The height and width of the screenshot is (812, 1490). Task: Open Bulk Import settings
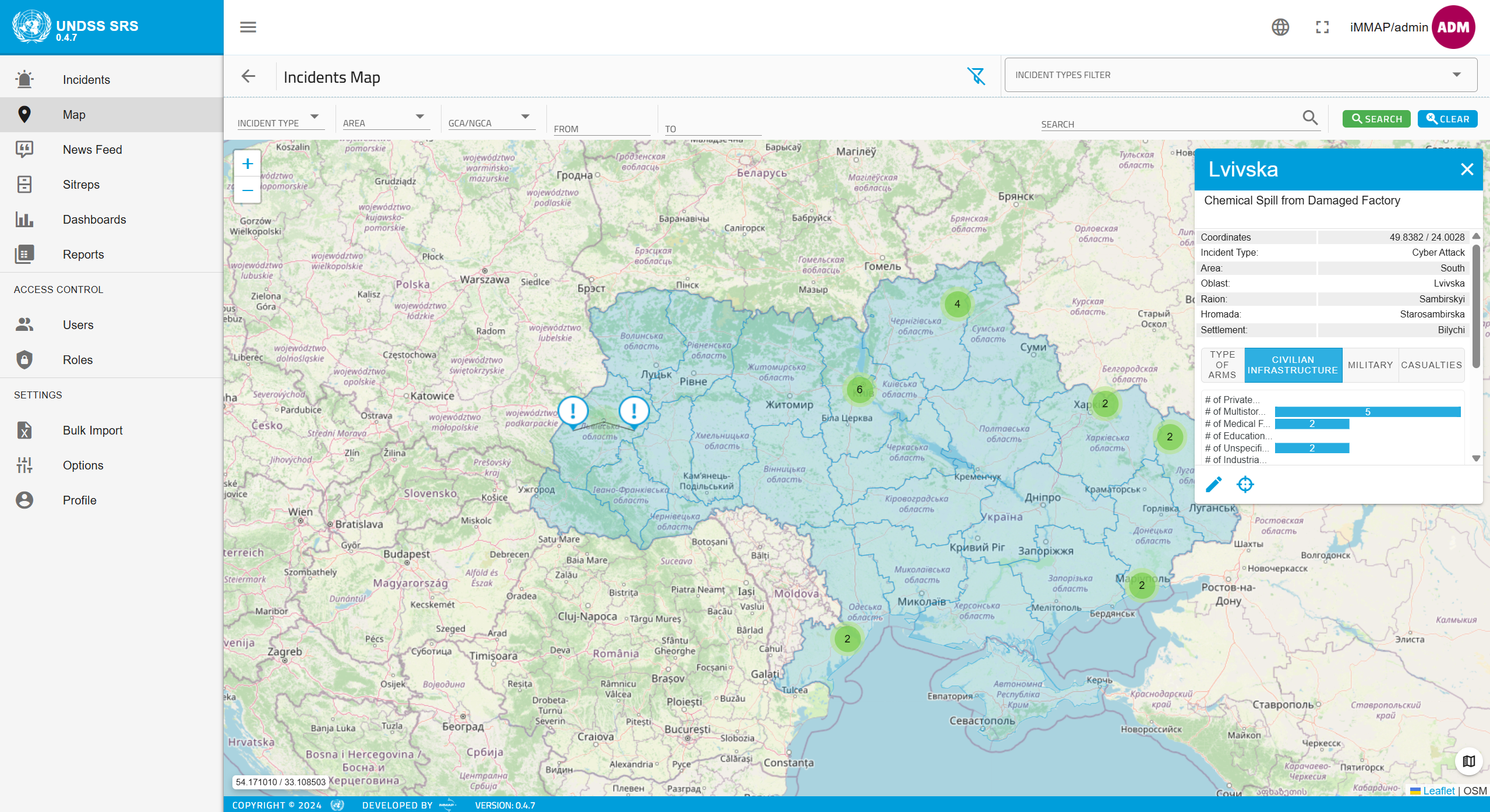pos(92,430)
